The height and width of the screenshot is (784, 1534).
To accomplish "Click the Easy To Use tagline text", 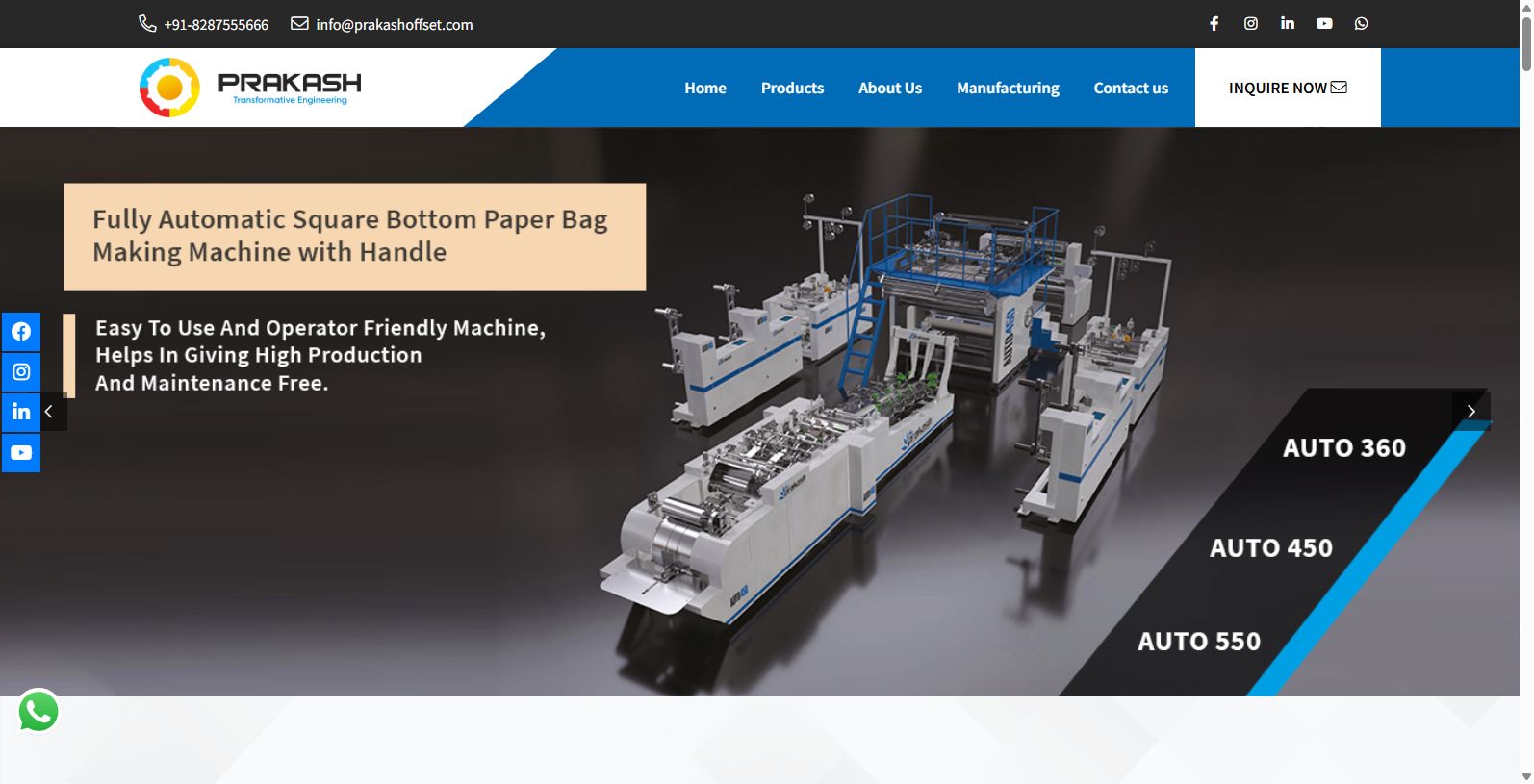I will click(x=320, y=355).
